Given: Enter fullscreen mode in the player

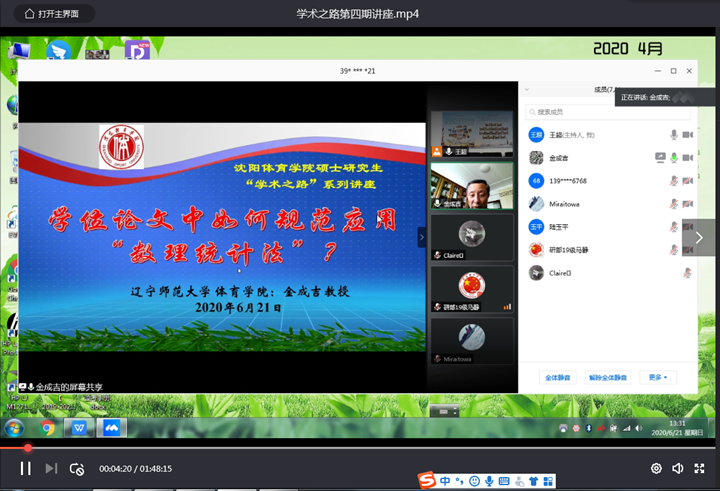Looking at the screenshot, I should pyautogui.click(x=699, y=468).
